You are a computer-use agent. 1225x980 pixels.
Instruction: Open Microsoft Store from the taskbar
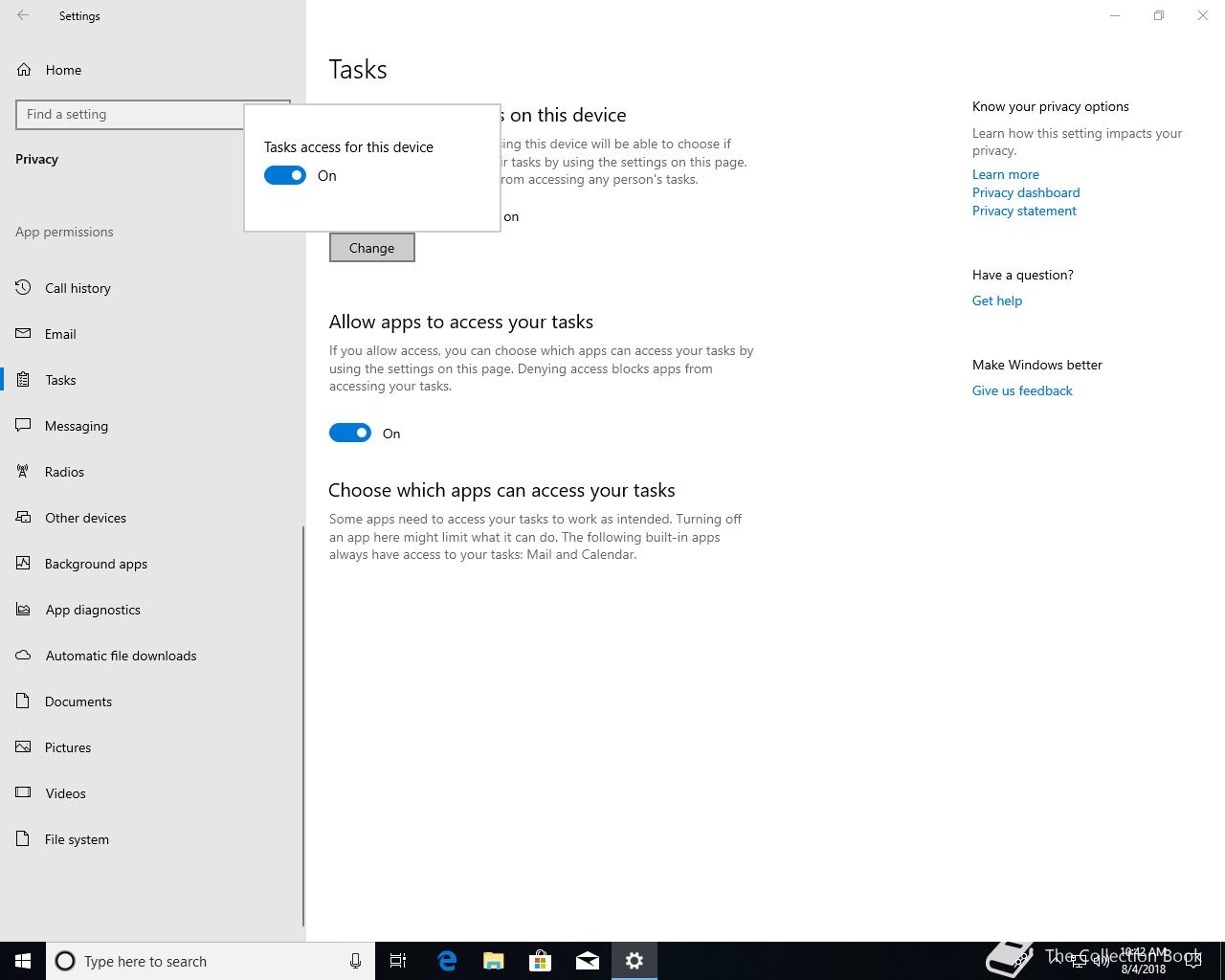[541, 961]
